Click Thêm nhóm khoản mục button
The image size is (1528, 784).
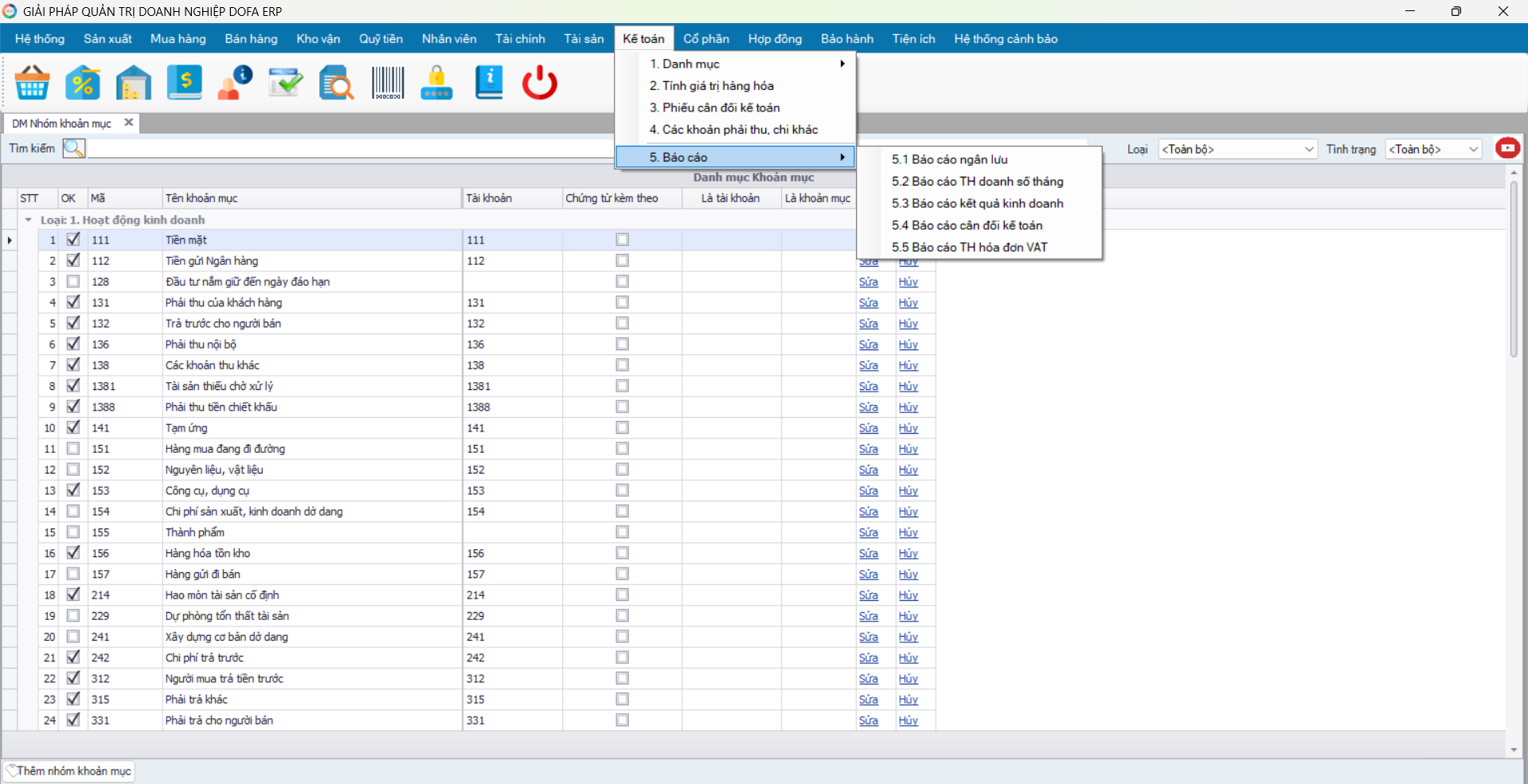(68, 770)
